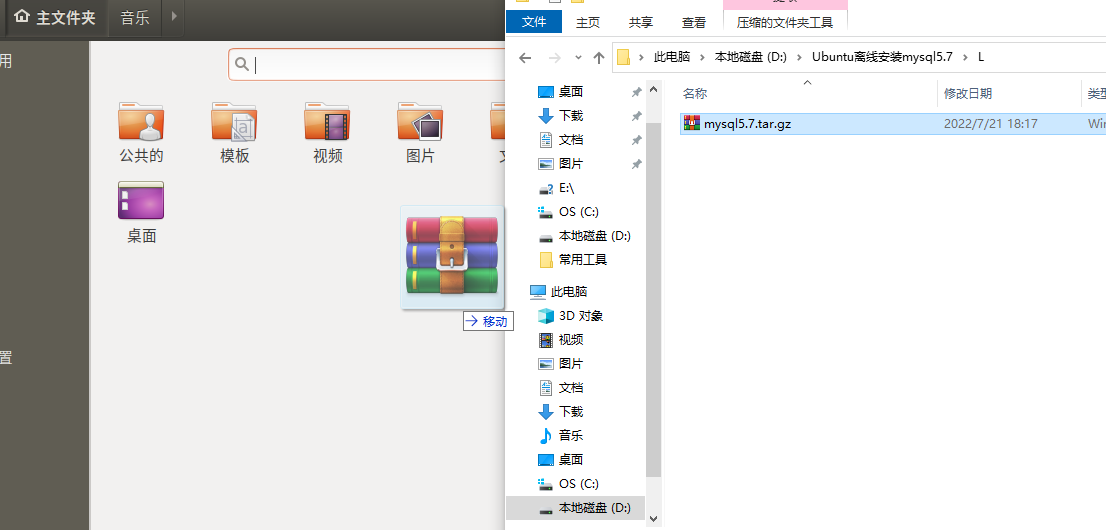Click the 音乐 path bar button

coord(135,18)
